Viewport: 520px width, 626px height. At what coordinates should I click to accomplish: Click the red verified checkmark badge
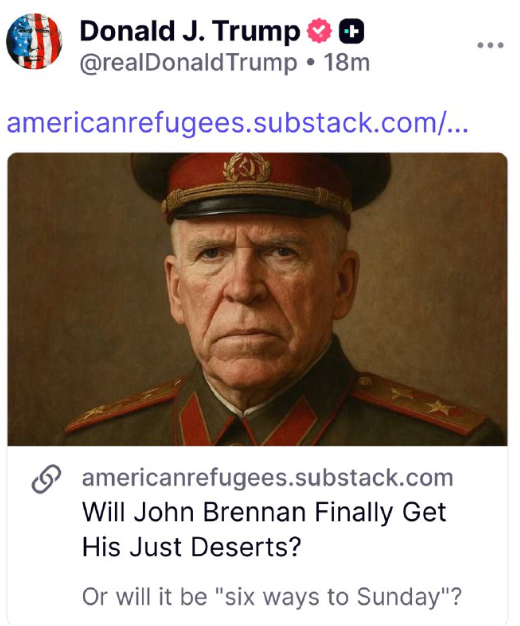(x=319, y=31)
